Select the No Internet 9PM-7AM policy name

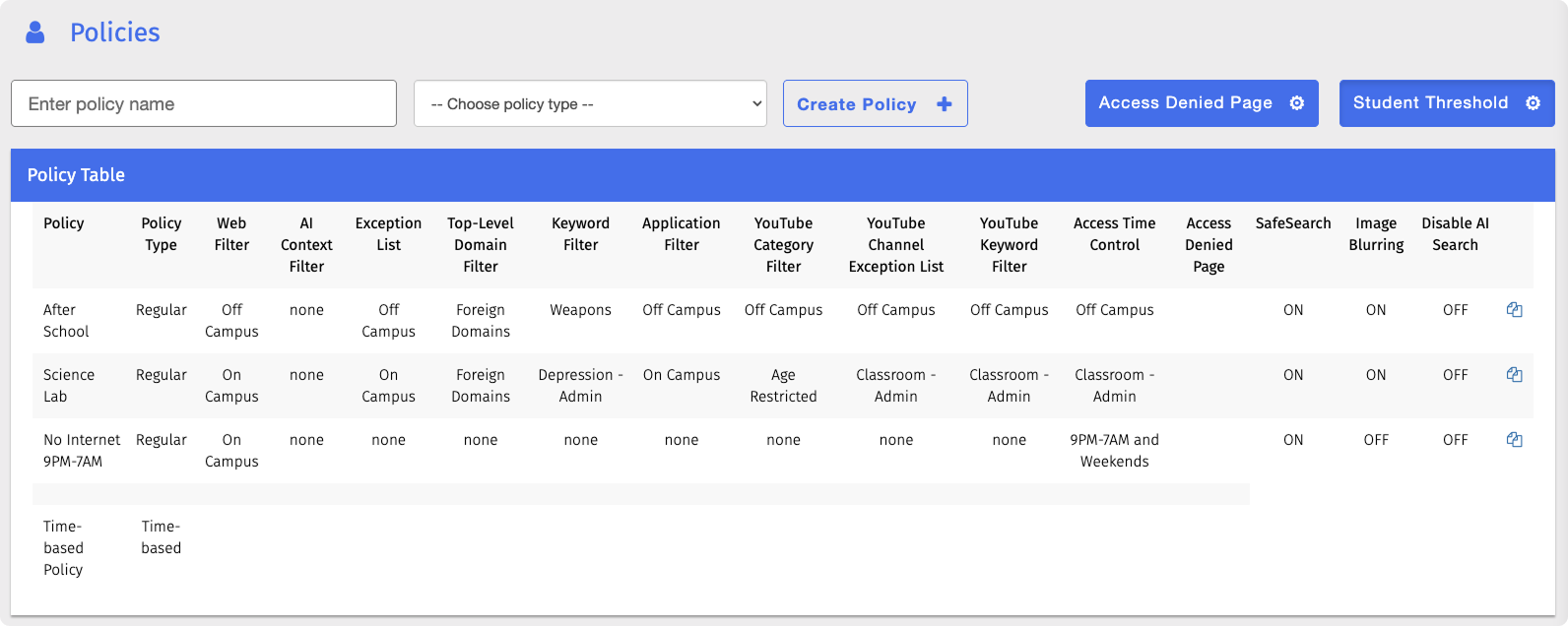pyautogui.click(x=82, y=451)
